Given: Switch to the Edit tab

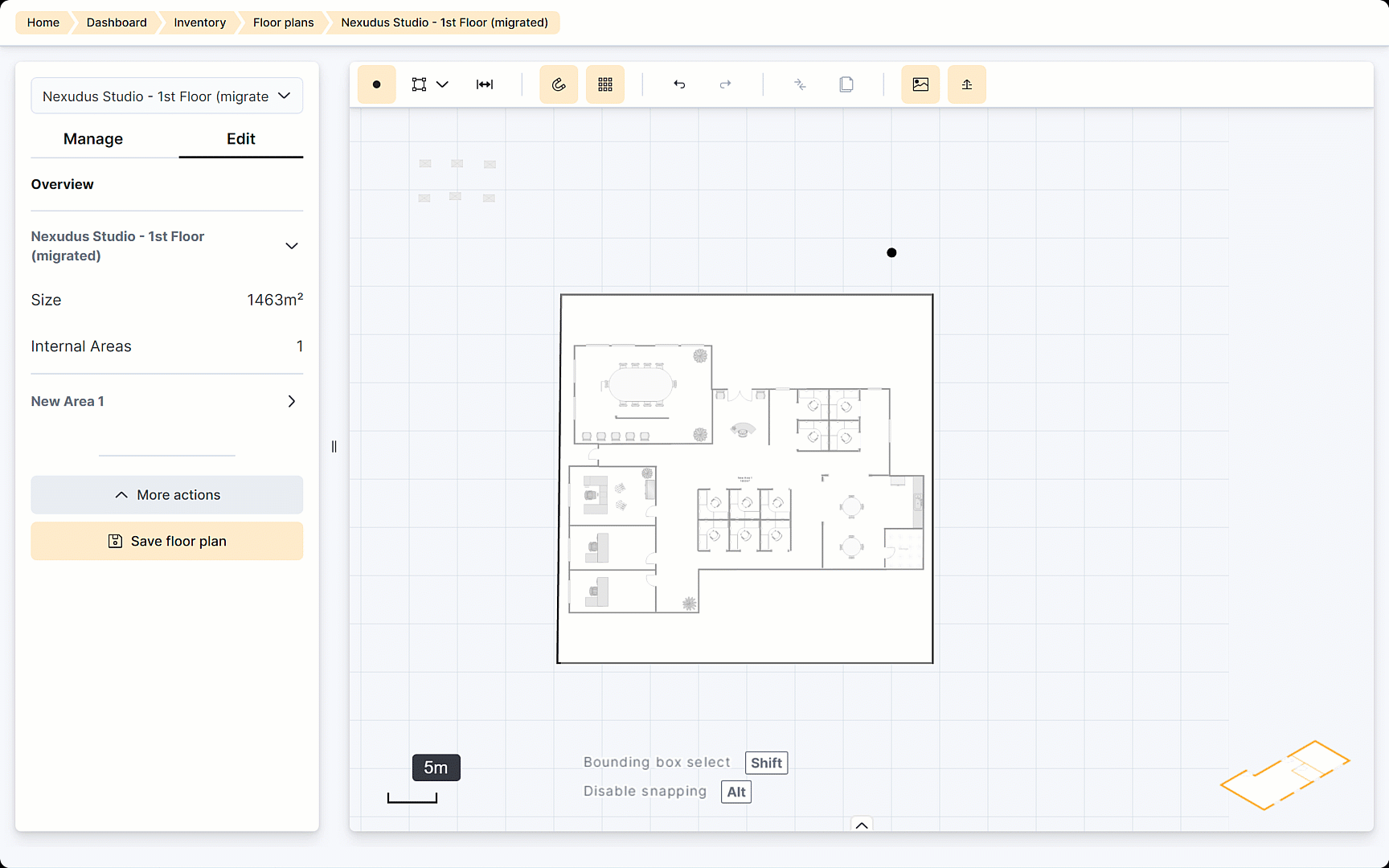Looking at the screenshot, I should 241,139.
